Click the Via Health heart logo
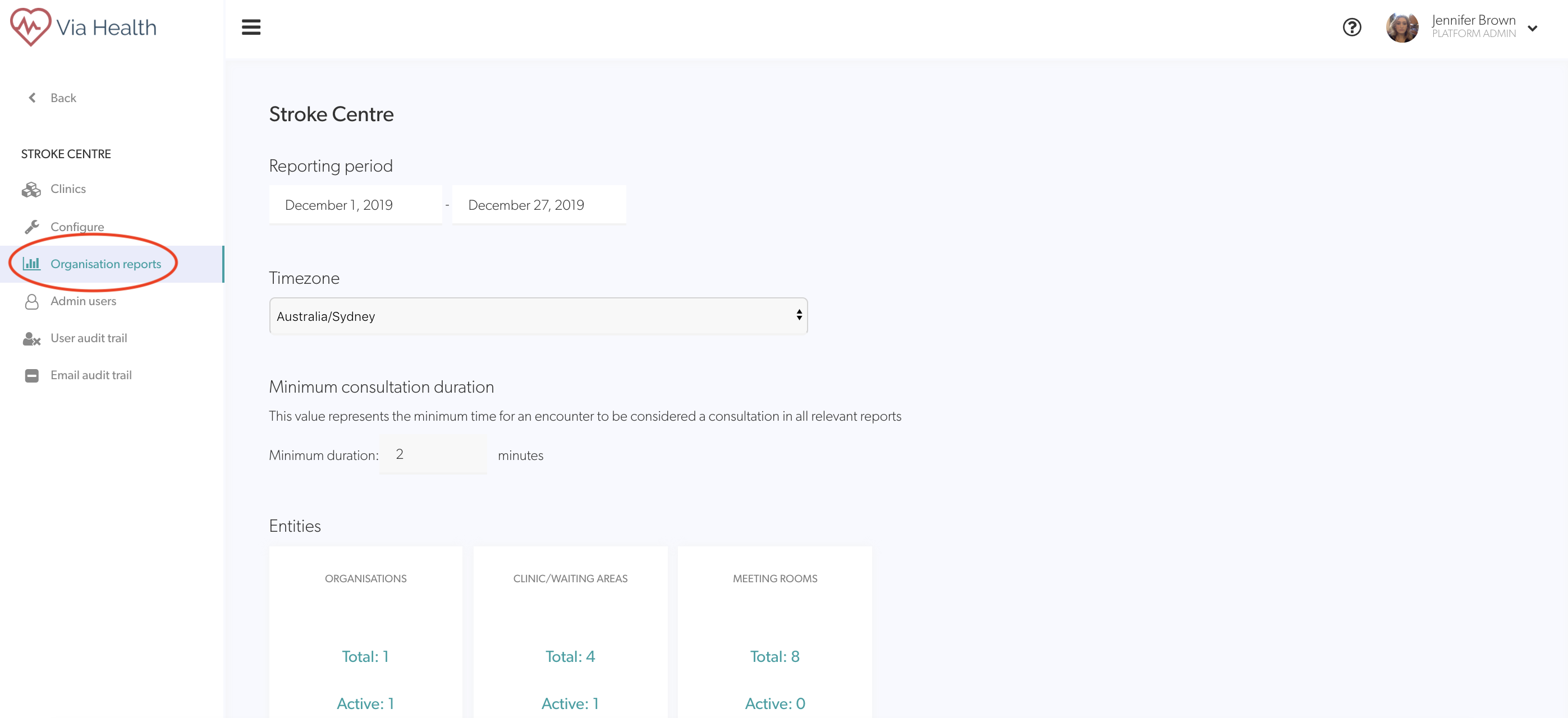Viewport: 1568px width, 718px height. coord(30,27)
